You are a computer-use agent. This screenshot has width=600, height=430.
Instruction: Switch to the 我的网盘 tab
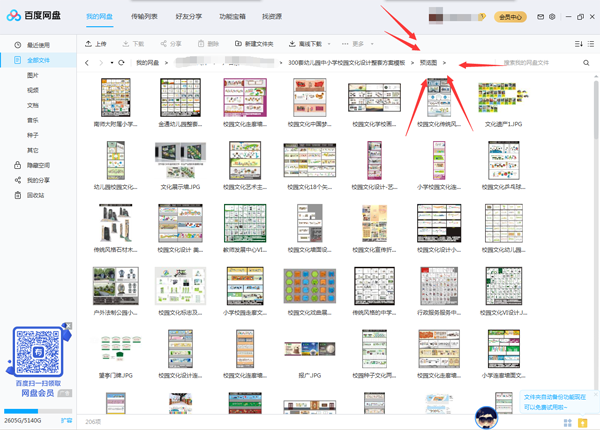pyautogui.click(x=99, y=16)
